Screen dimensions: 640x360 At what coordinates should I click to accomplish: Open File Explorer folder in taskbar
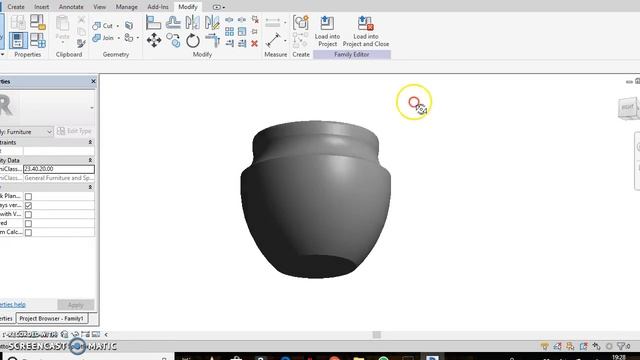[x=358, y=358]
